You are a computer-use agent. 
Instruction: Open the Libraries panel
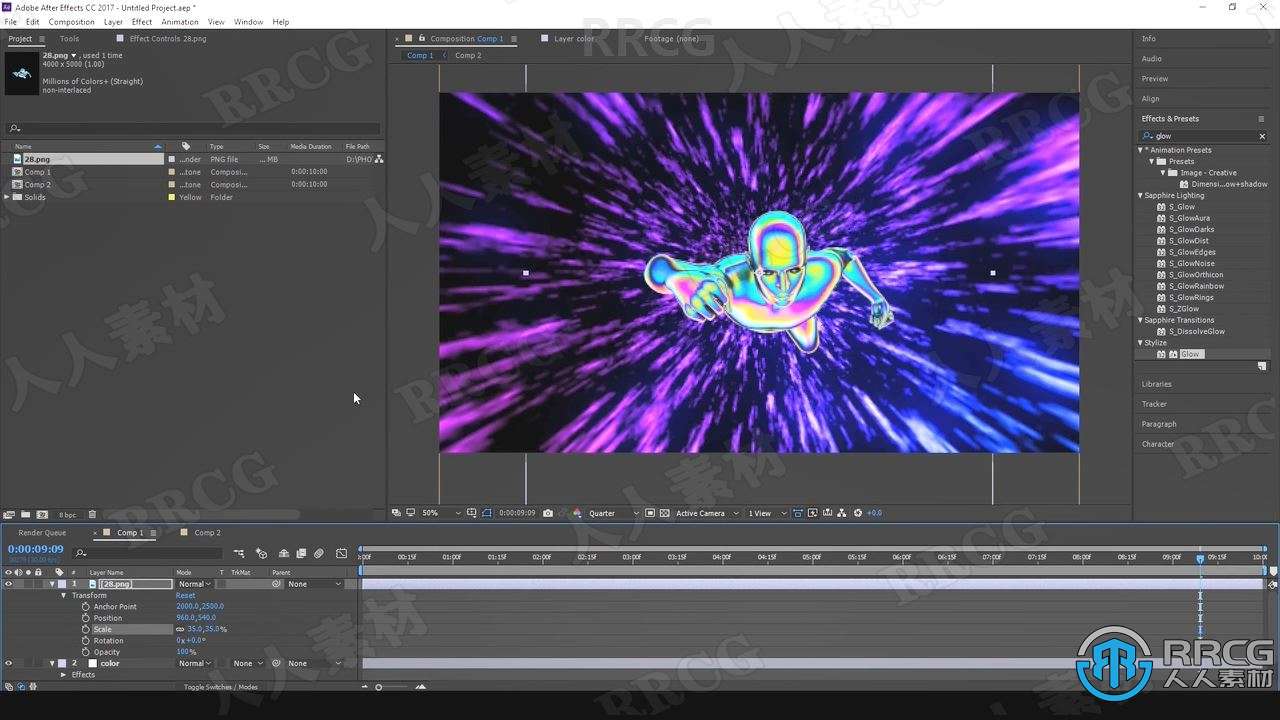[1157, 384]
